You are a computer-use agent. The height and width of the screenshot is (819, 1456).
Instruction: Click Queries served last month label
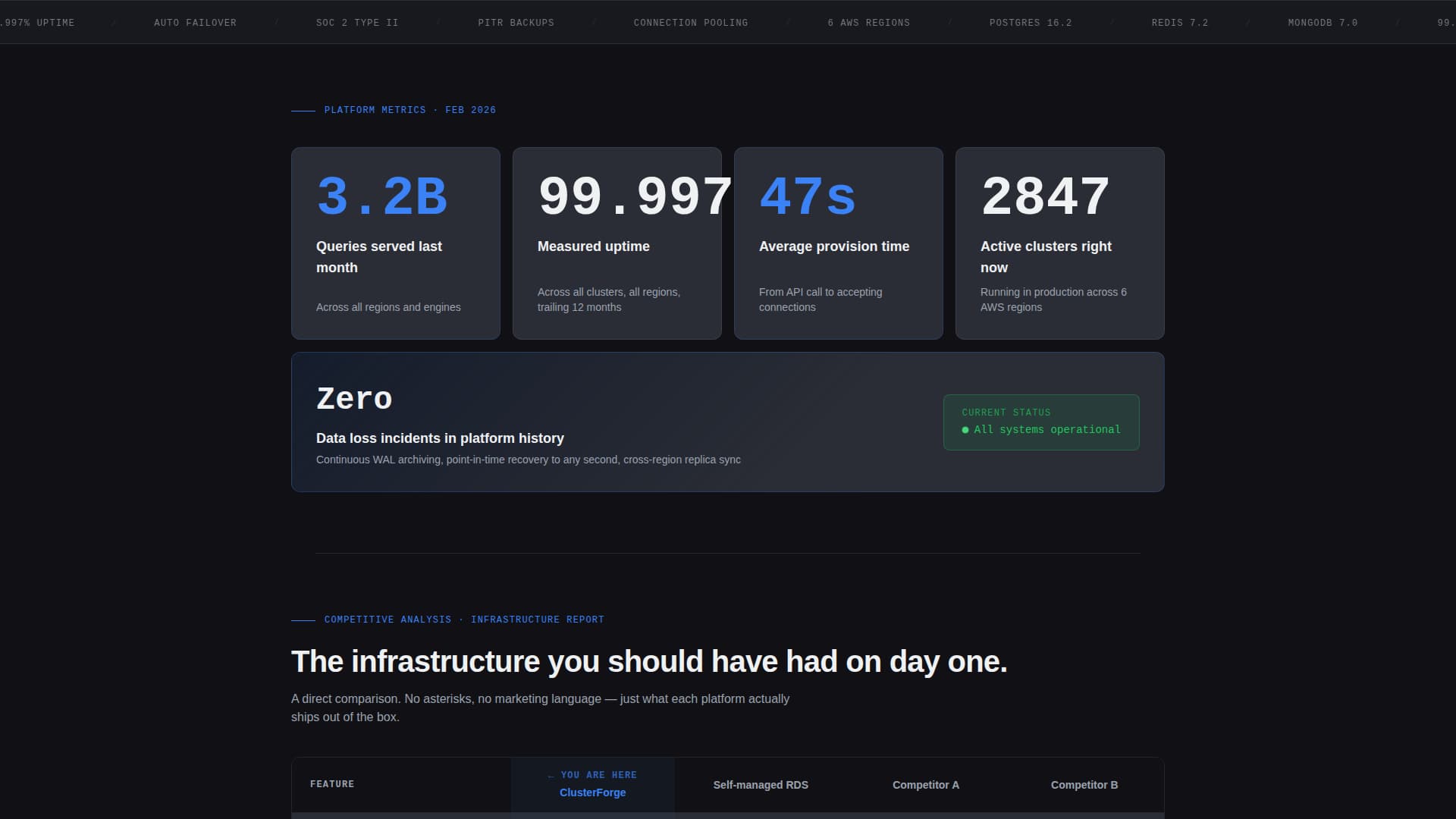tap(379, 257)
